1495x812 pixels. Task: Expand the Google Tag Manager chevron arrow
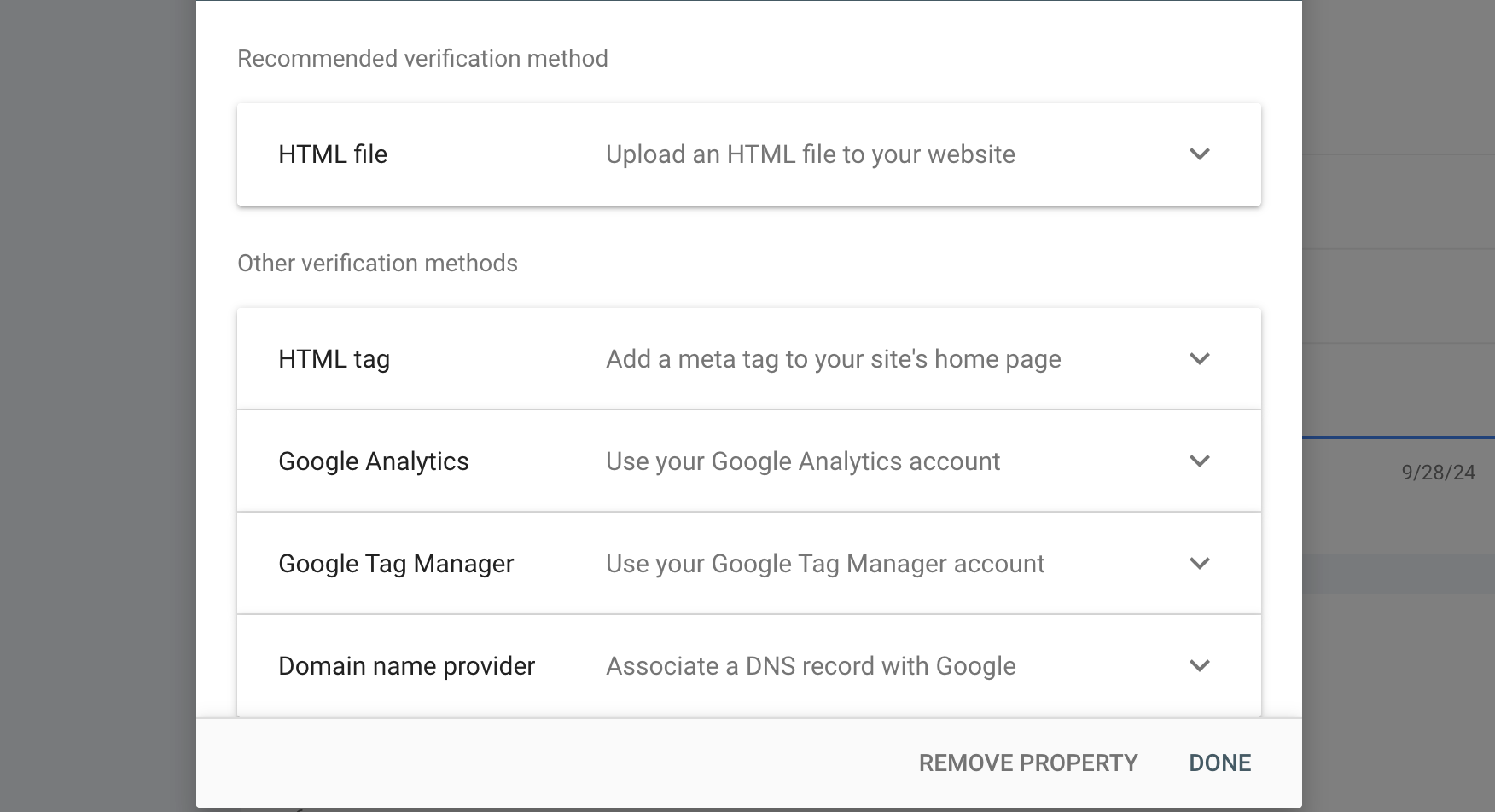coord(1200,564)
